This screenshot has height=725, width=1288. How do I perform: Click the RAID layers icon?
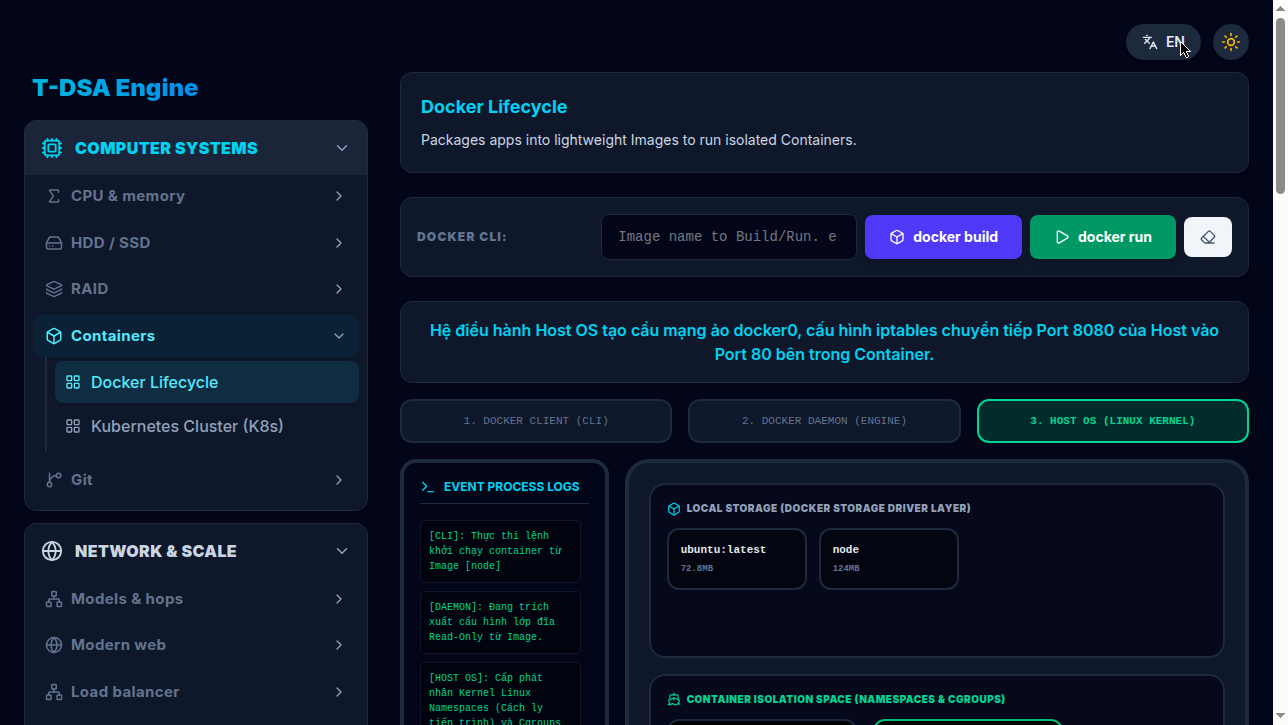pos(54,289)
